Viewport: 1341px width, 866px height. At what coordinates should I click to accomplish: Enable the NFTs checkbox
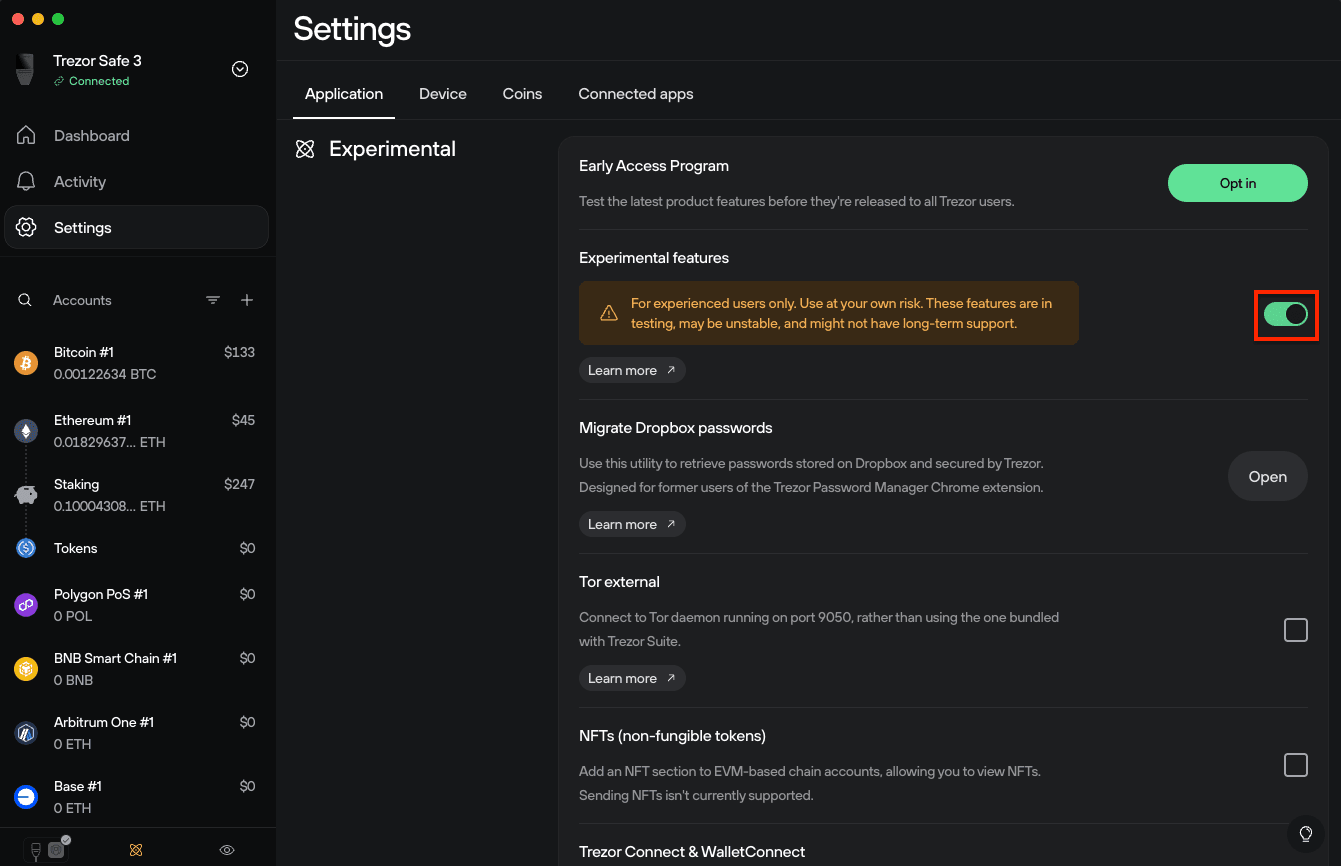[1296, 765]
